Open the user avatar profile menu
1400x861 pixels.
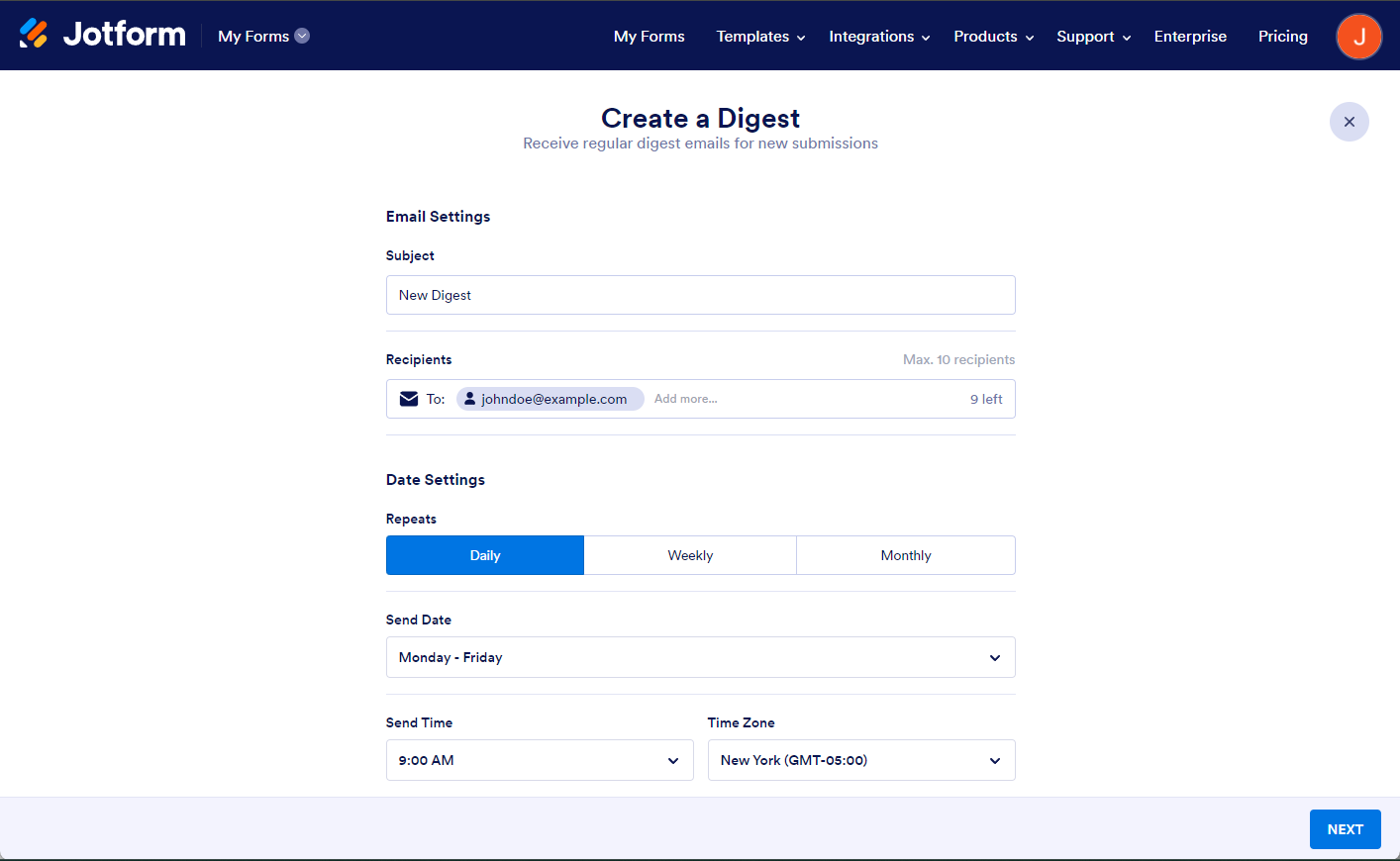[1358, 37]
